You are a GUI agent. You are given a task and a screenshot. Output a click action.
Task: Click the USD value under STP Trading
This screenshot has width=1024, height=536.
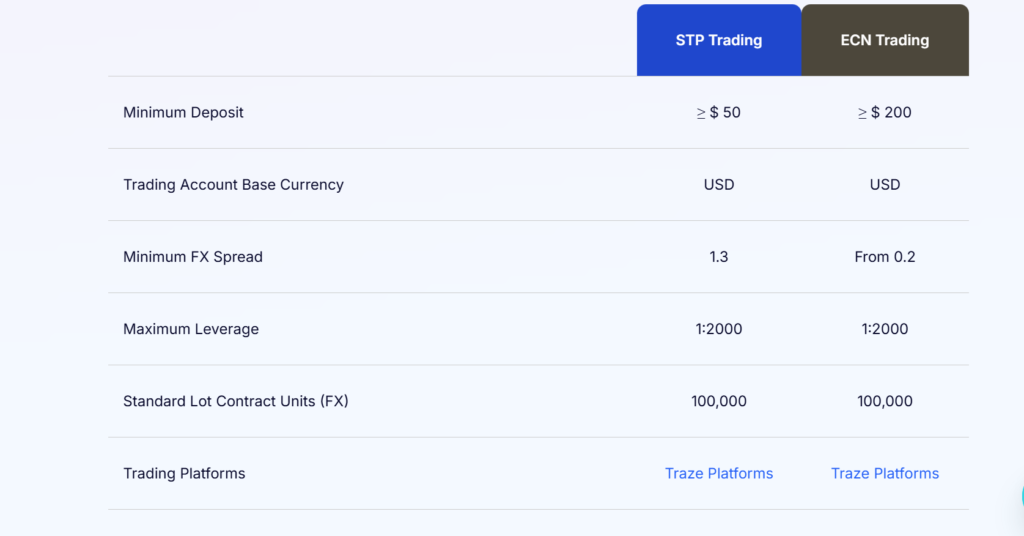click(719, 185)
